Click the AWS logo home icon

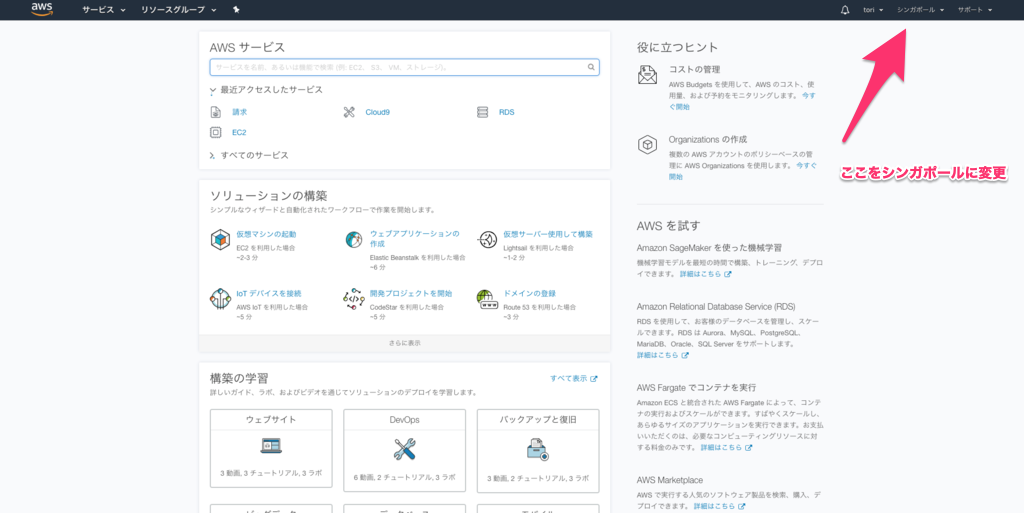pos(42,9)
